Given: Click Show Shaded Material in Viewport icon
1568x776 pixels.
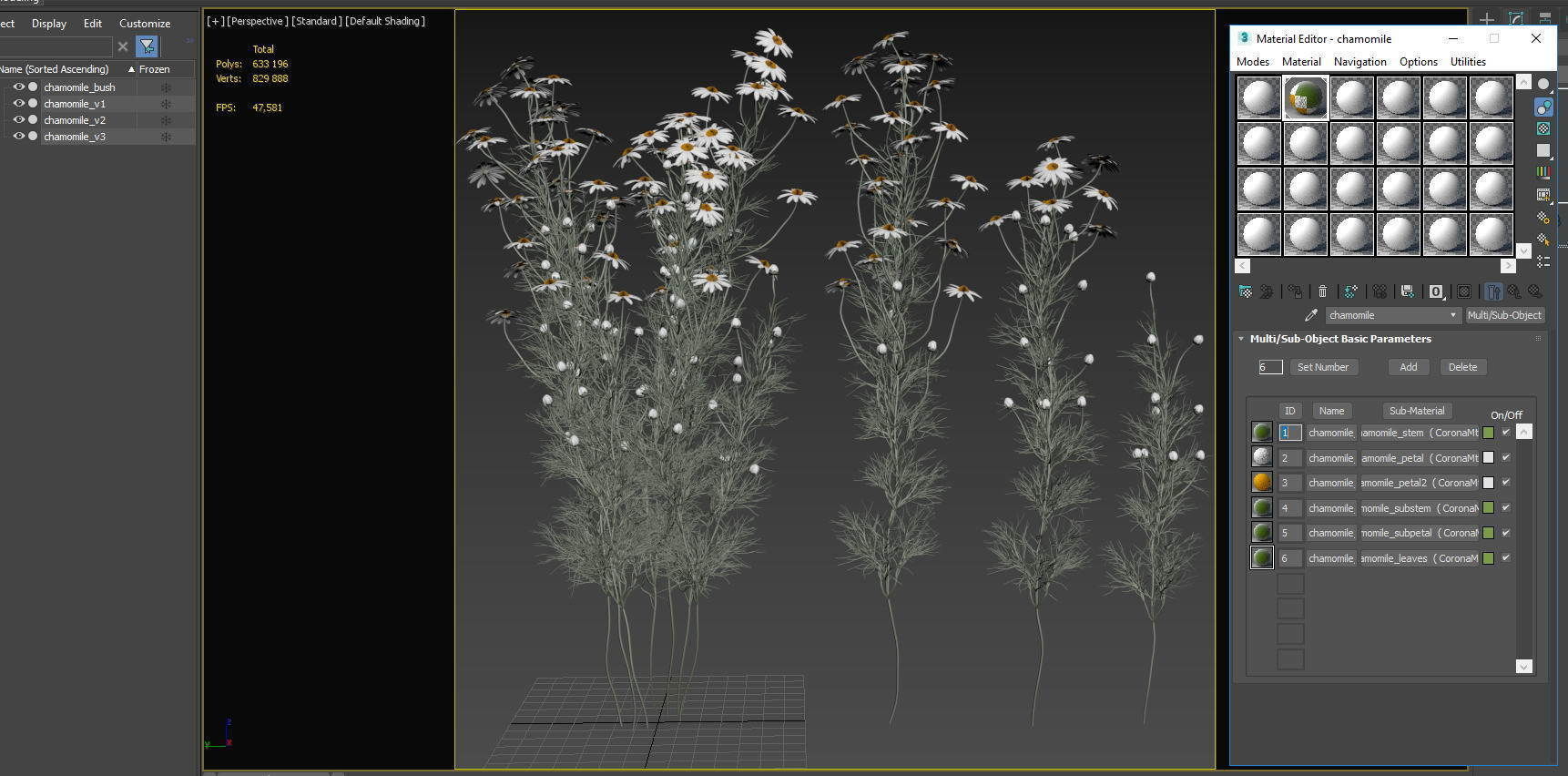Looking at the screenshot, I should coord(1464,291).
